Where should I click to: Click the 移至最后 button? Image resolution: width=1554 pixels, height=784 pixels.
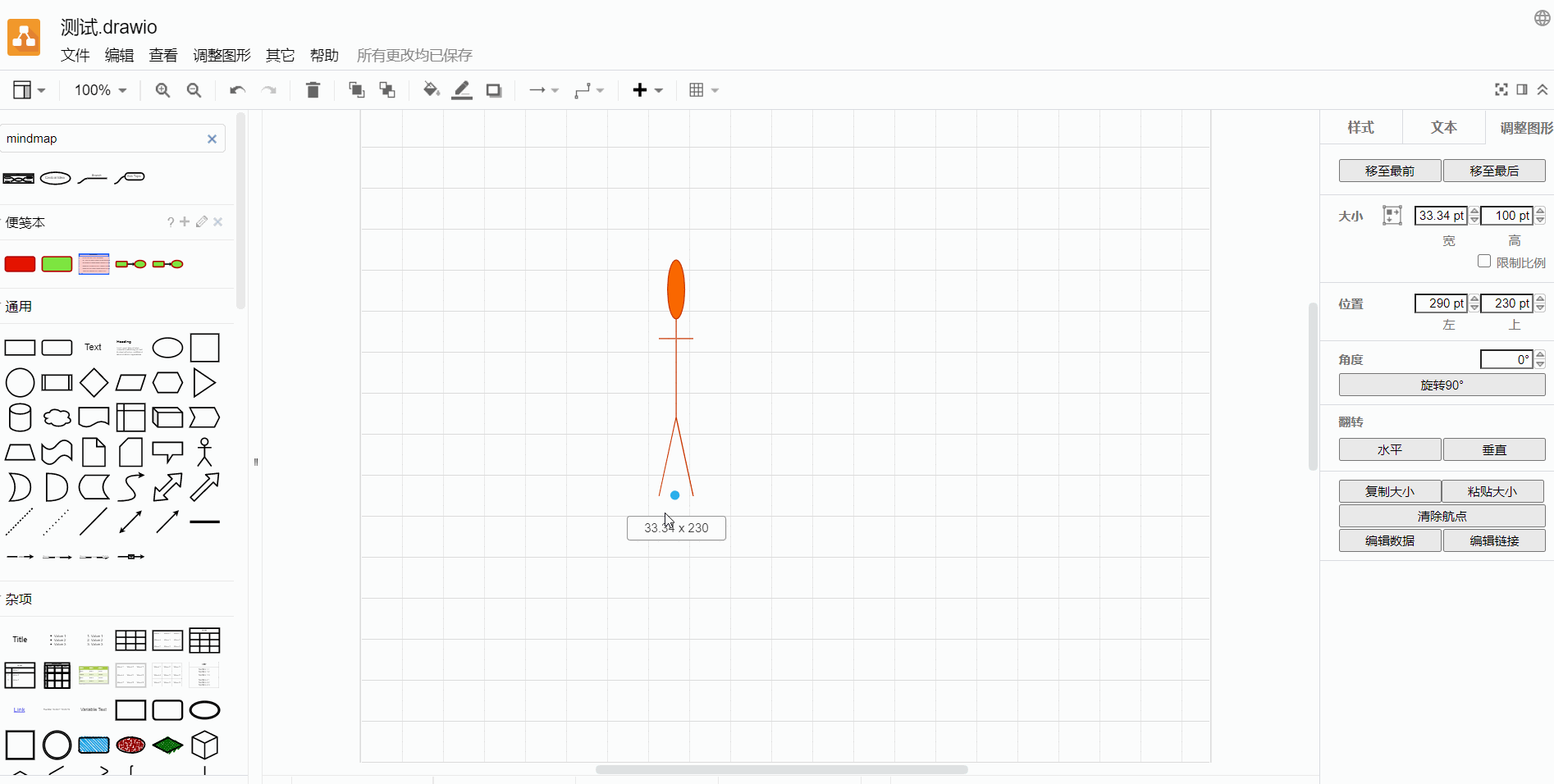(x=1494, y=171)
